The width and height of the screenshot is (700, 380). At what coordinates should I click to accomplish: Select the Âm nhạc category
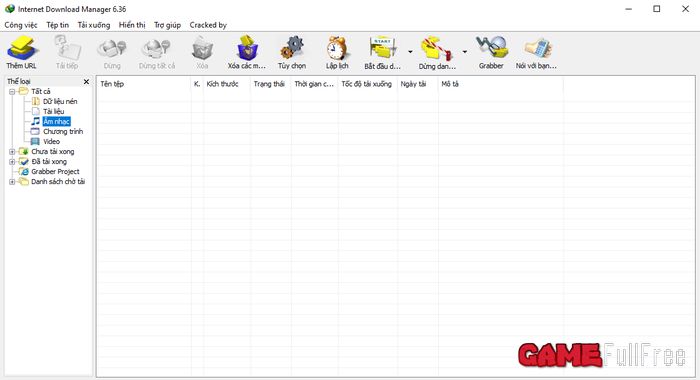[x=56, y=121]
